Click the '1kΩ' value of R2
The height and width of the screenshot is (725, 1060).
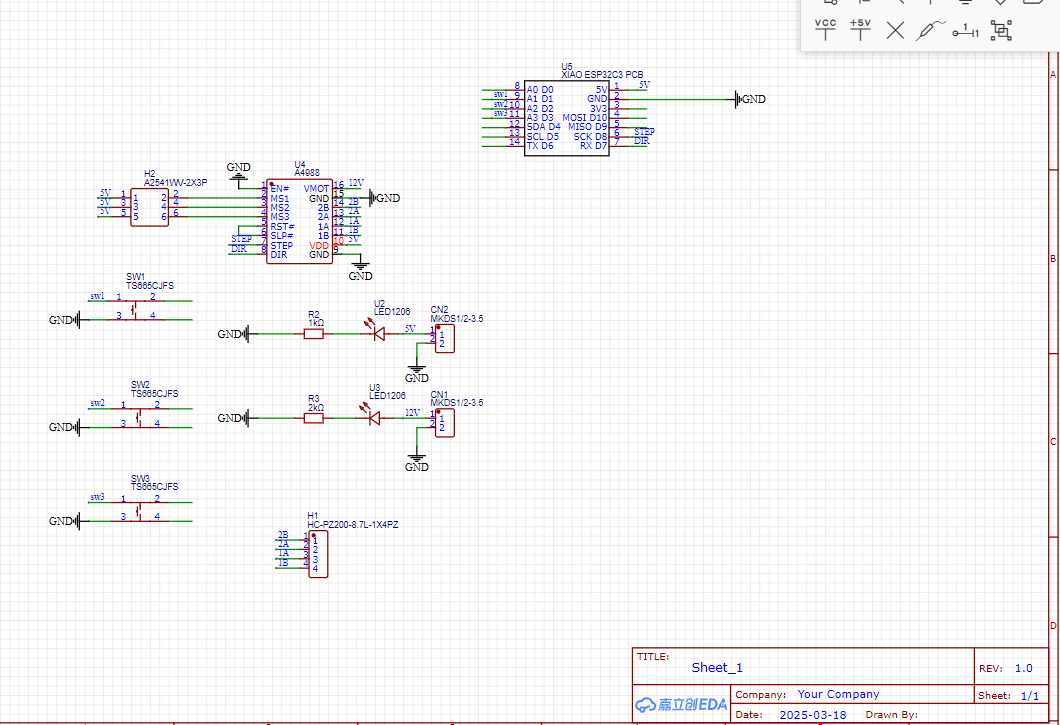(316, 323)
